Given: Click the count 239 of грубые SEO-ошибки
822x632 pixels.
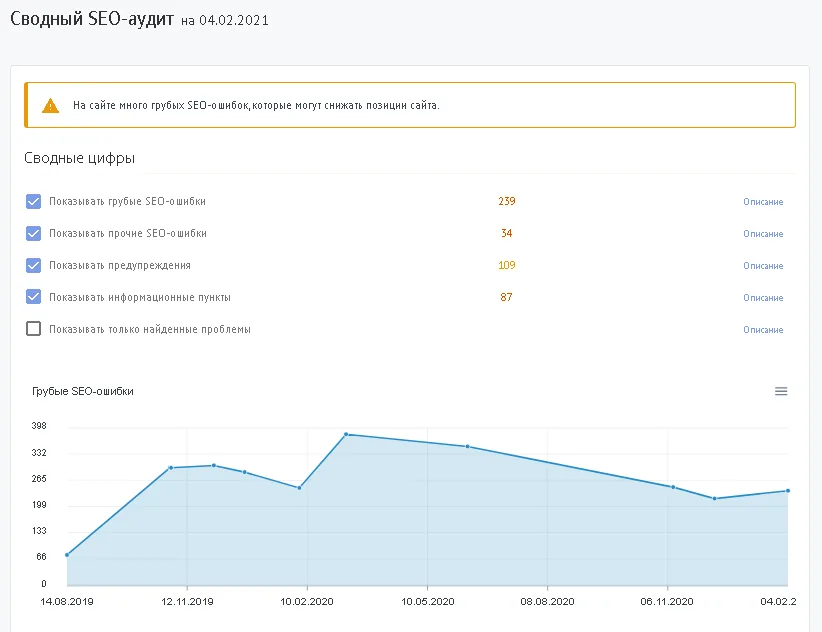Looking at the screenshot, I should click(x=506, y=201).
